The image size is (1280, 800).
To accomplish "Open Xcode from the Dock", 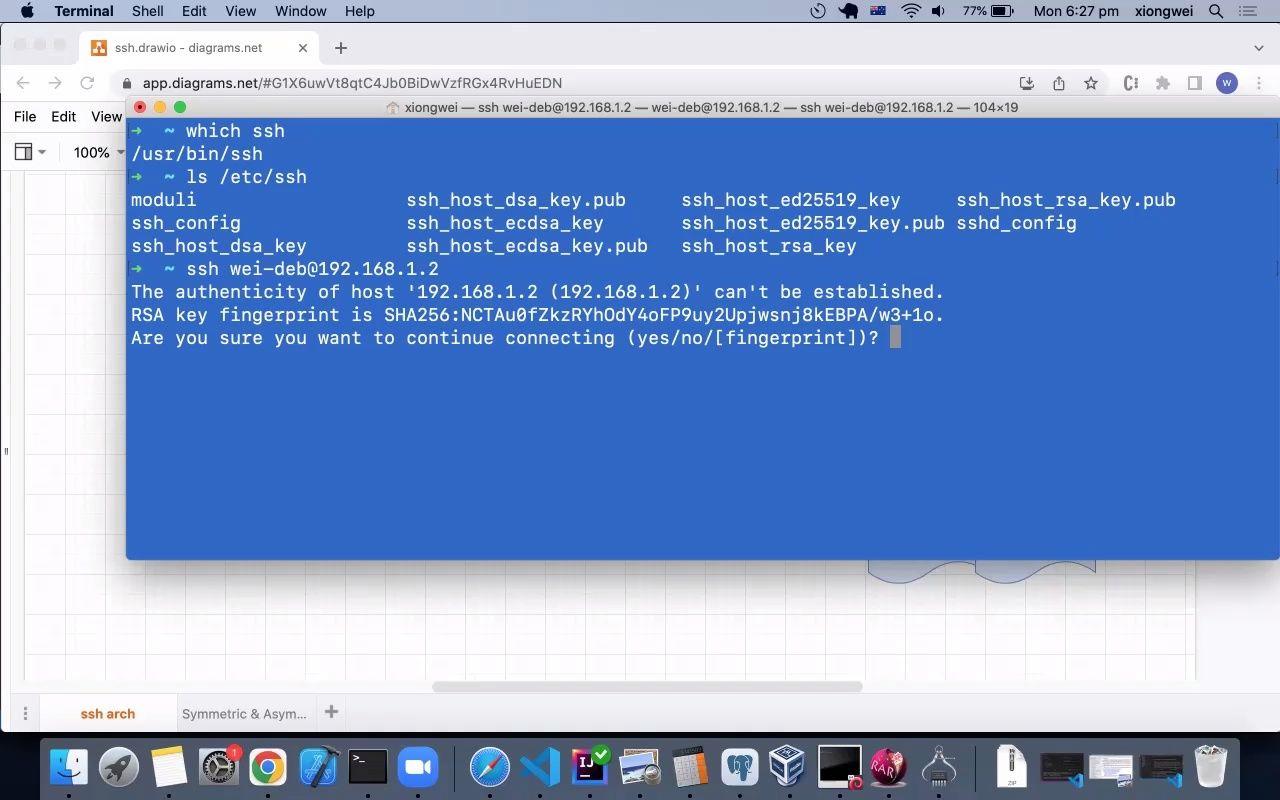I will pyautogui.click(x=318, y=767).
